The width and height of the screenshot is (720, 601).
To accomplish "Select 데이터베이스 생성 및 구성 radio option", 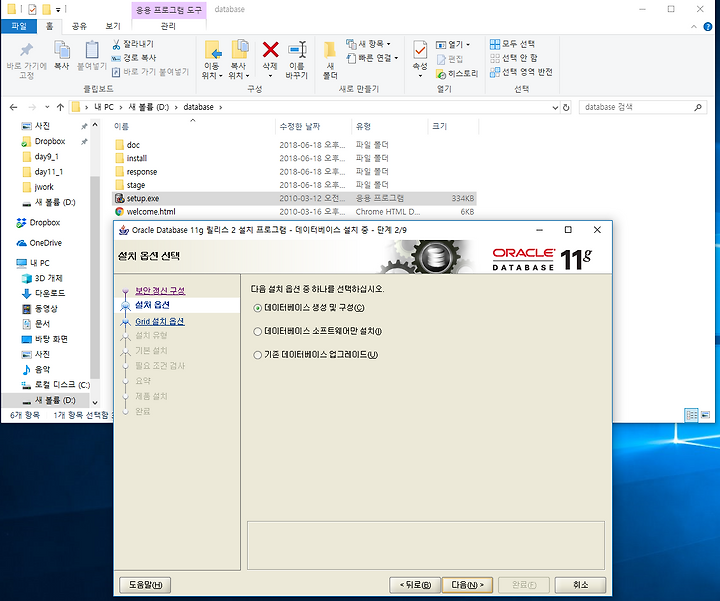I will 258,308.
